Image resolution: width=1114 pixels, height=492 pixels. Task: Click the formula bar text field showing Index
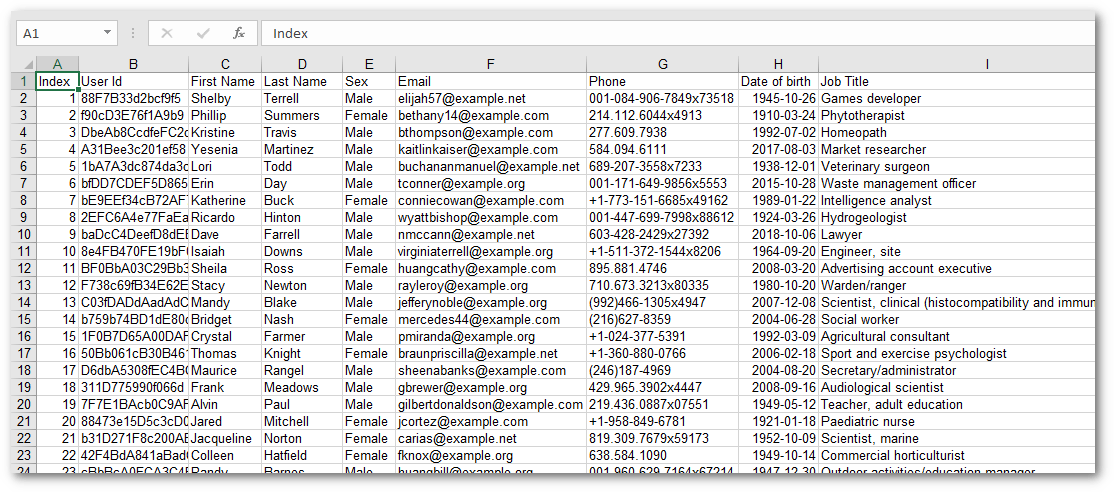(678, 33)
